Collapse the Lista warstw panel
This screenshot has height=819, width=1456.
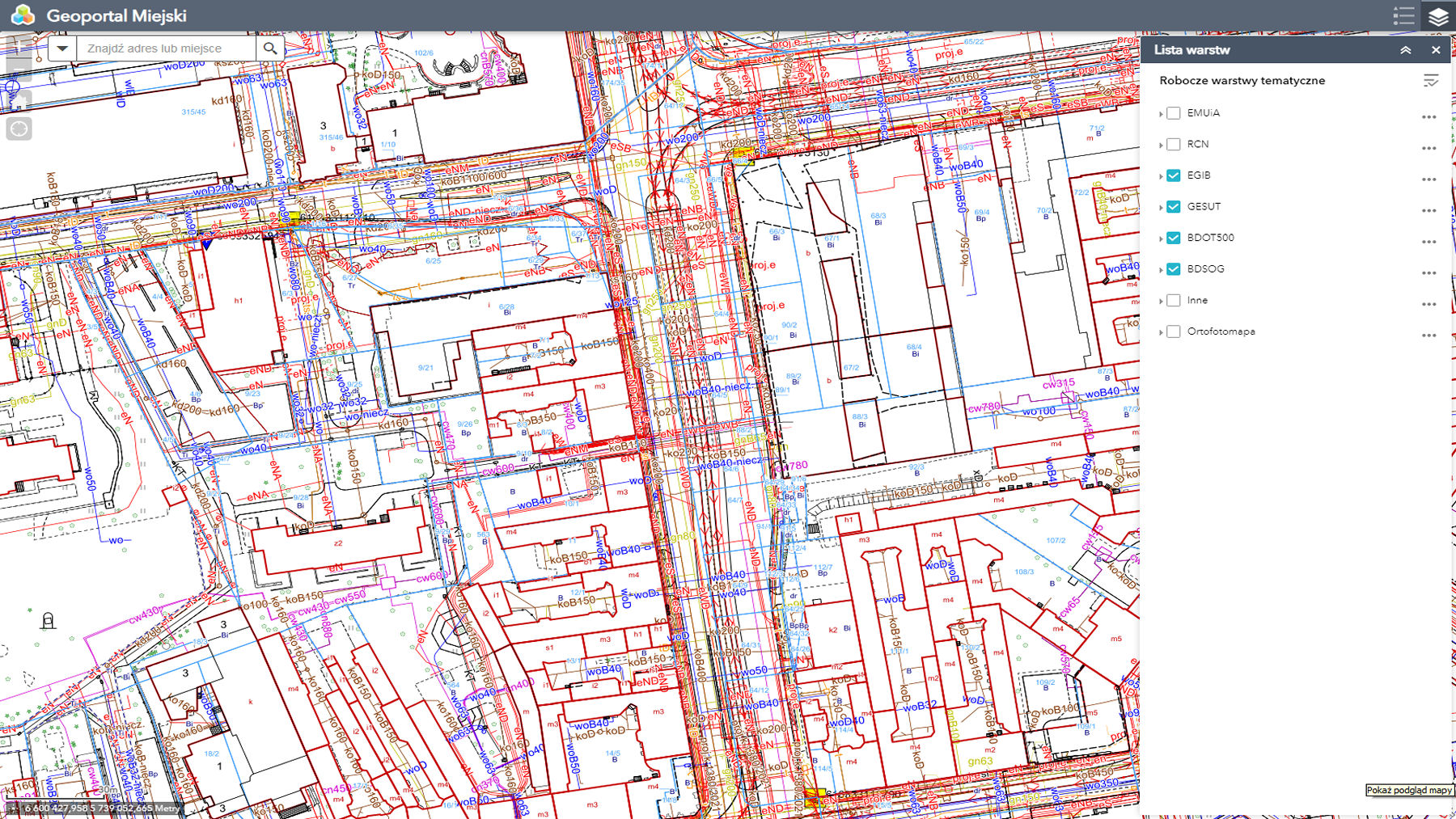click(x=1406, y=50)
